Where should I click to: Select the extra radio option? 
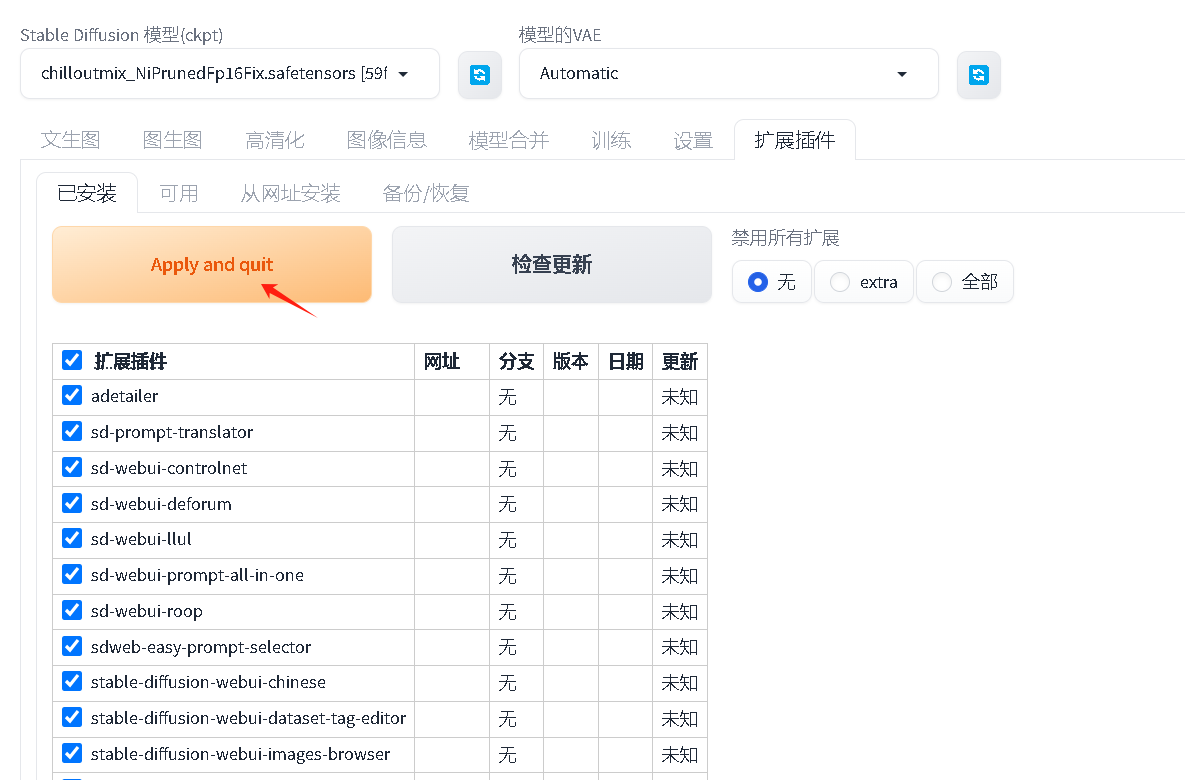[864, 282]
